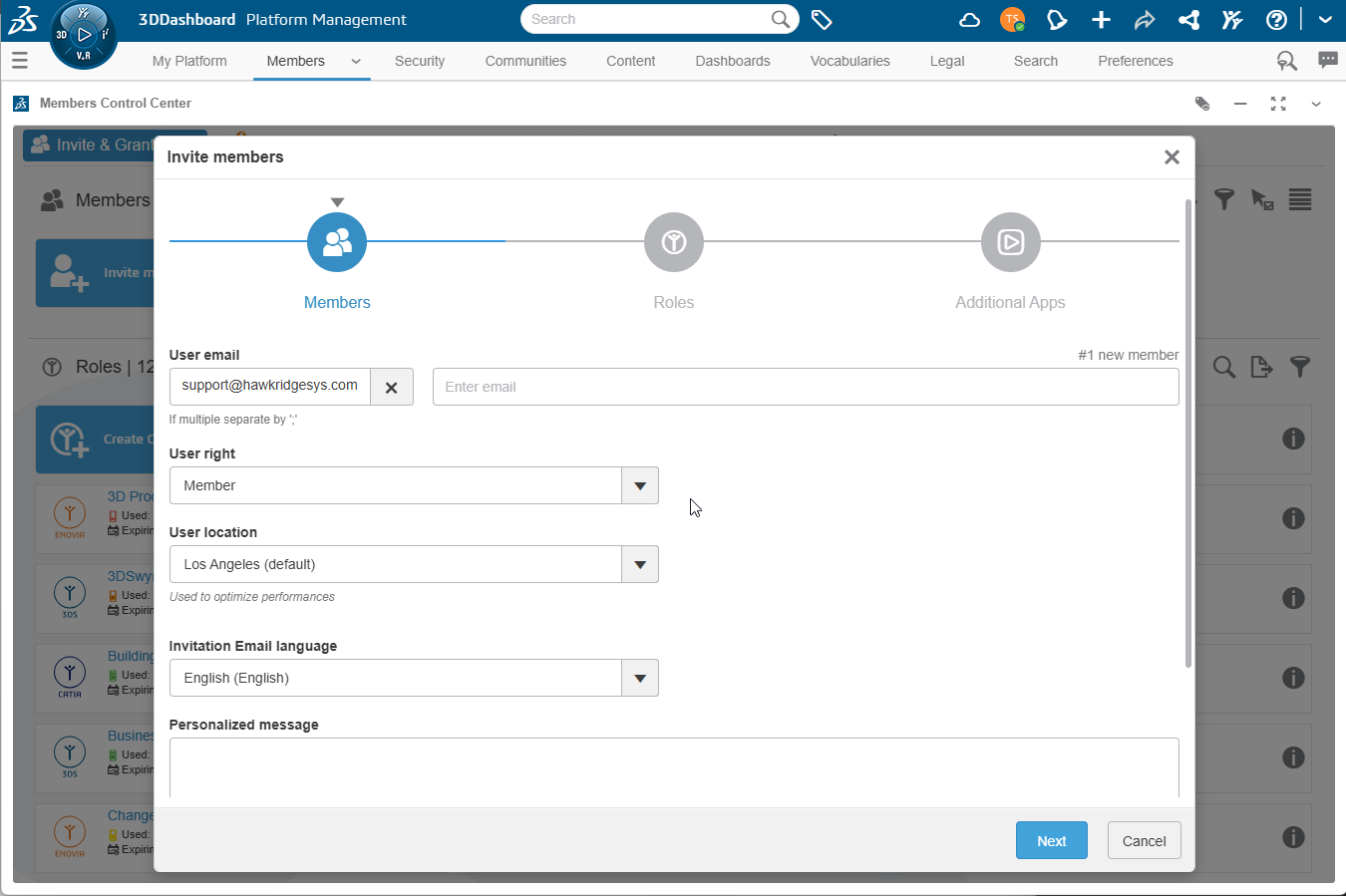Open the hamburger side menu
This screenshot has height=896, width=1346.
(x=20, y=61)
